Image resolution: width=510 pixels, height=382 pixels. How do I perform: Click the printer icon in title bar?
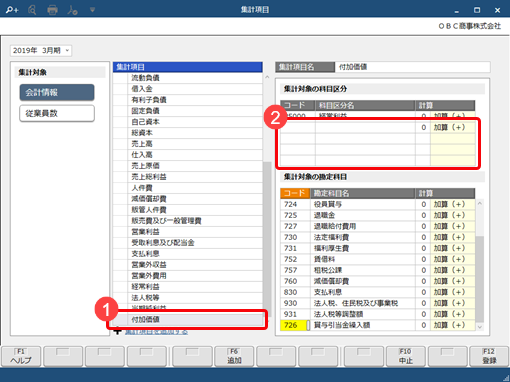(52, 10)
